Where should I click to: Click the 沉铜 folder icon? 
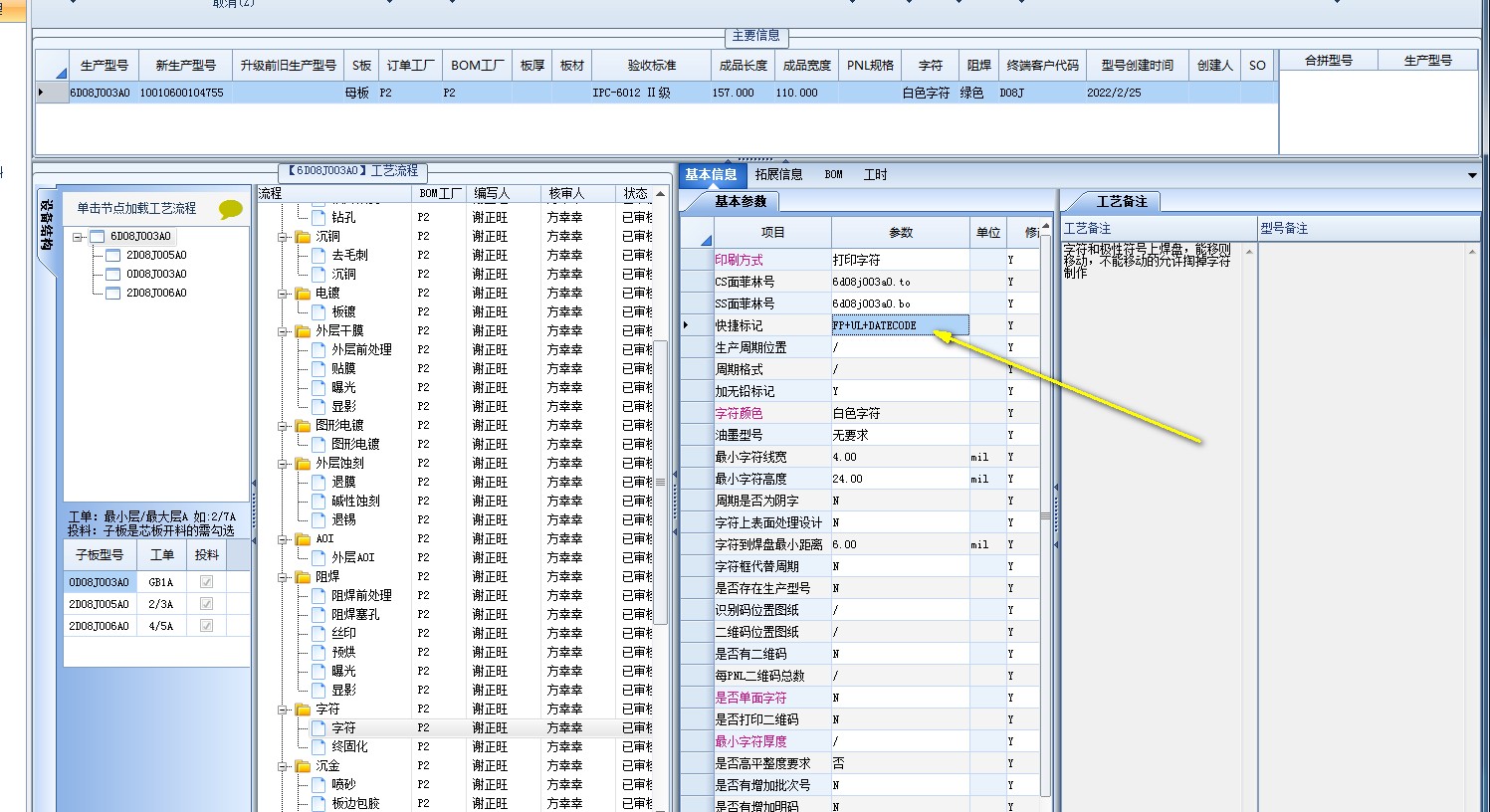coord(304,237)
